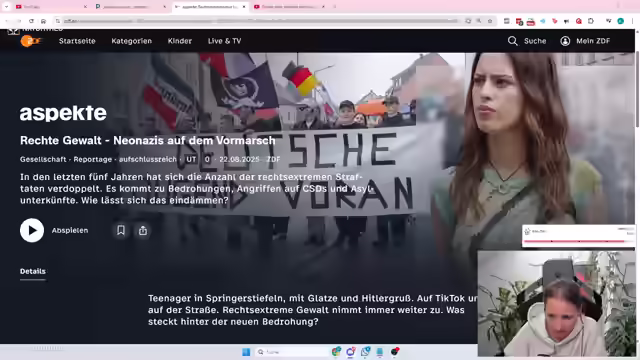Open a new browser tab with plus button
This screenshot has height=360, width=640.
pyautogui.click(x=334, y=7)
